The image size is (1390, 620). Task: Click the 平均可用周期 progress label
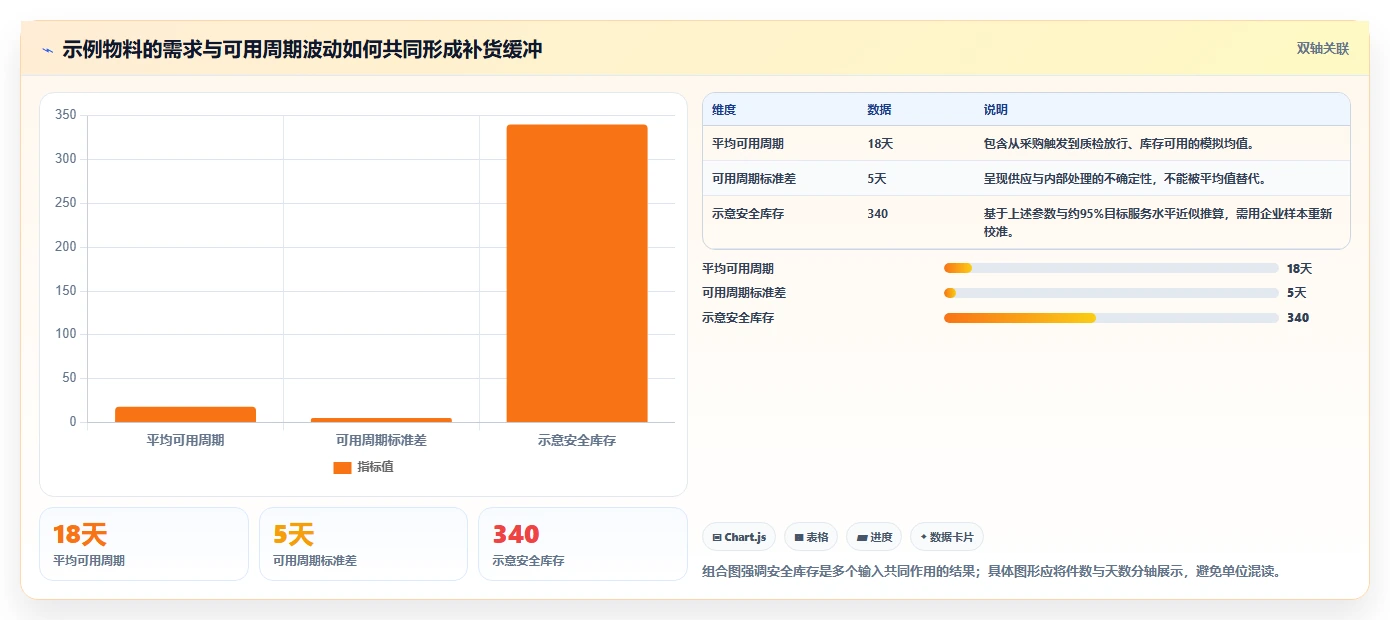click(738, 269)
